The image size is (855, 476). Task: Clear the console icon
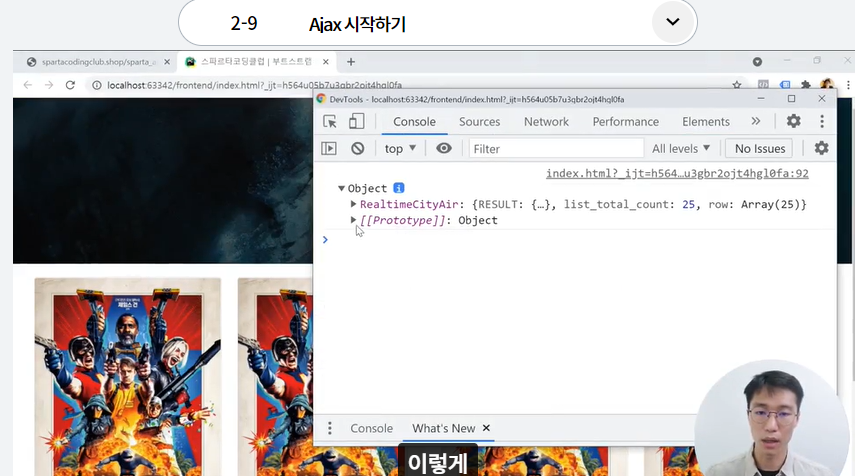358,148
